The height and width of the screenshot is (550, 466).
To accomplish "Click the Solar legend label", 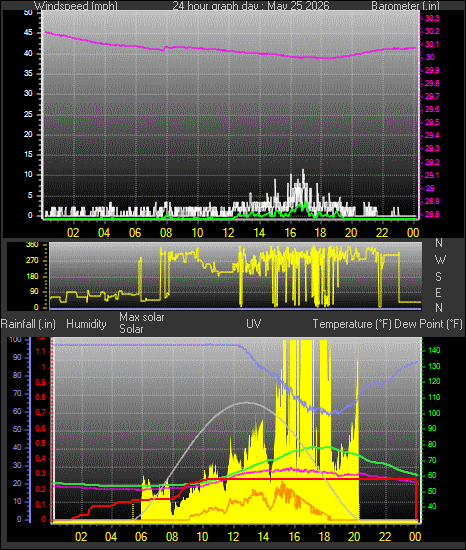I will click(x=131, y=329).
